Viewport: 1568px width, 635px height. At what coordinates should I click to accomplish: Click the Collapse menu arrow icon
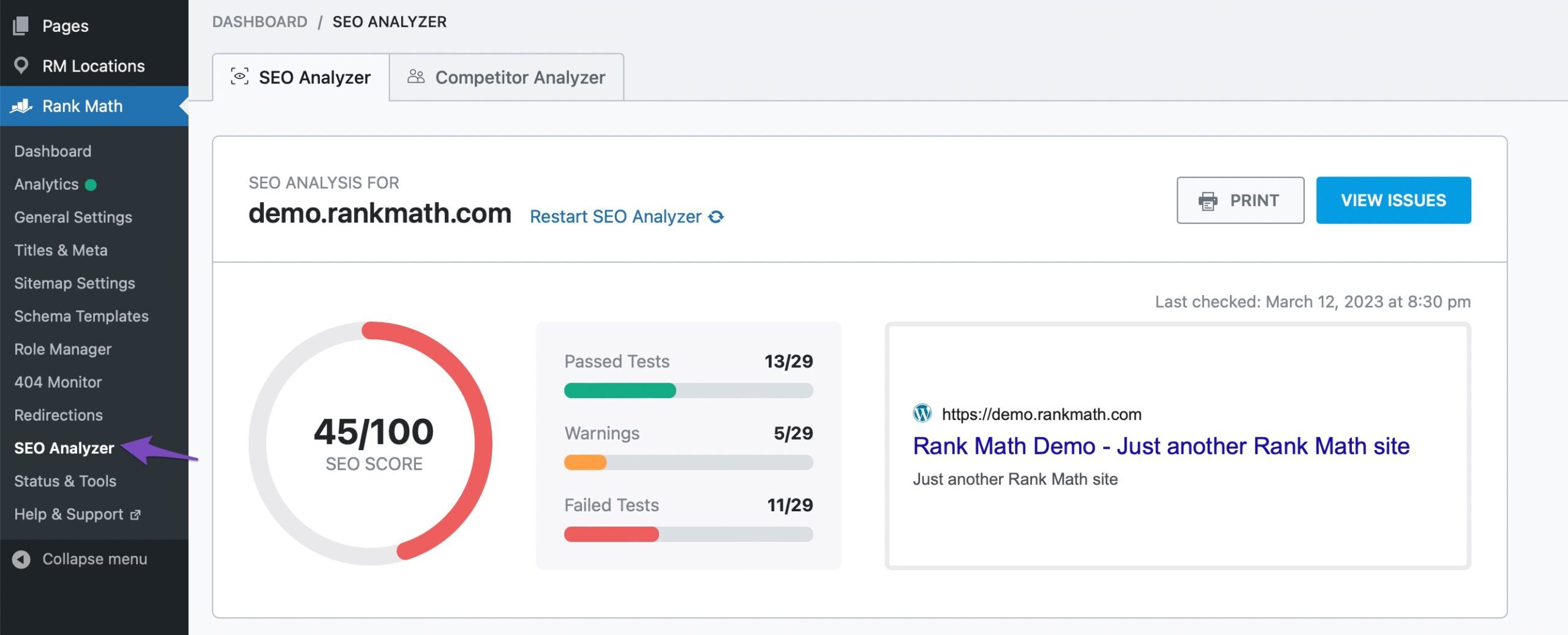coord(21,559)
